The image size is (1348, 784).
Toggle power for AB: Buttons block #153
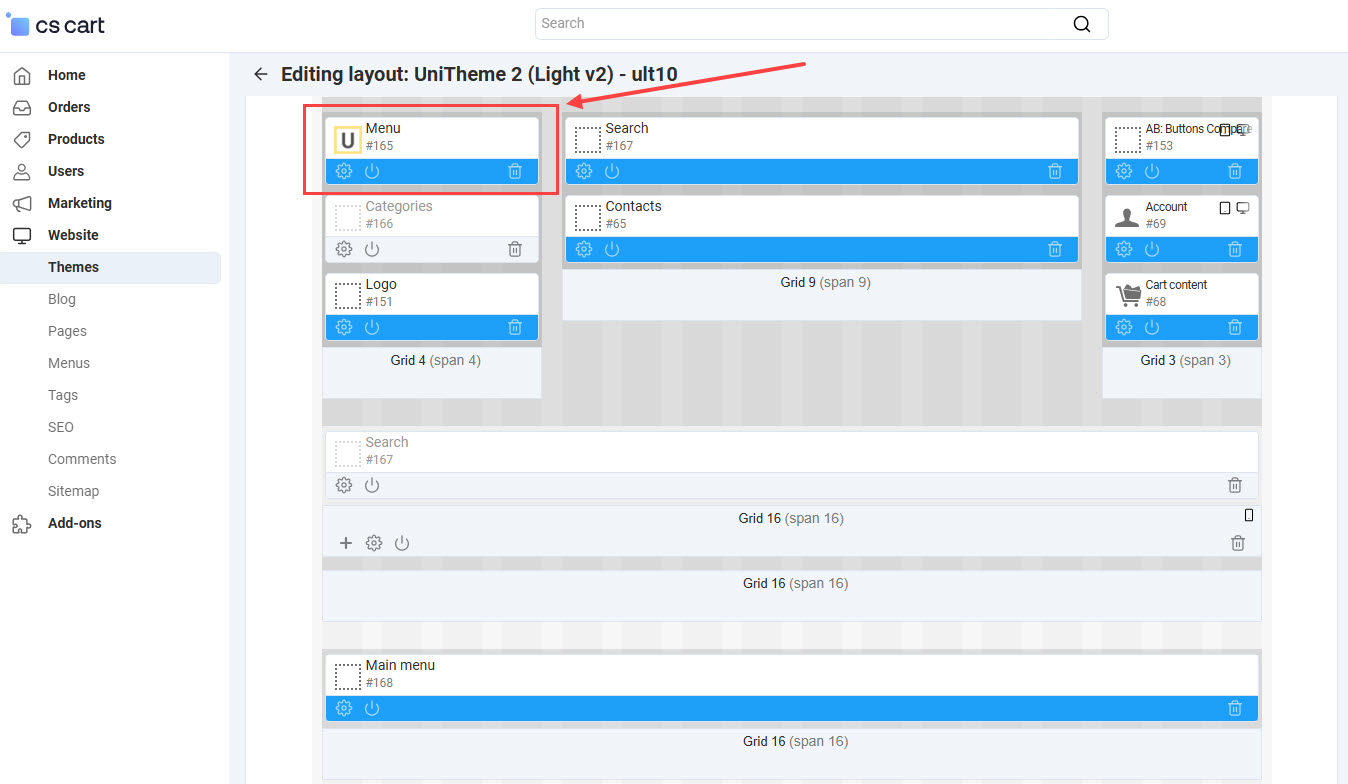click(1152, 171)
